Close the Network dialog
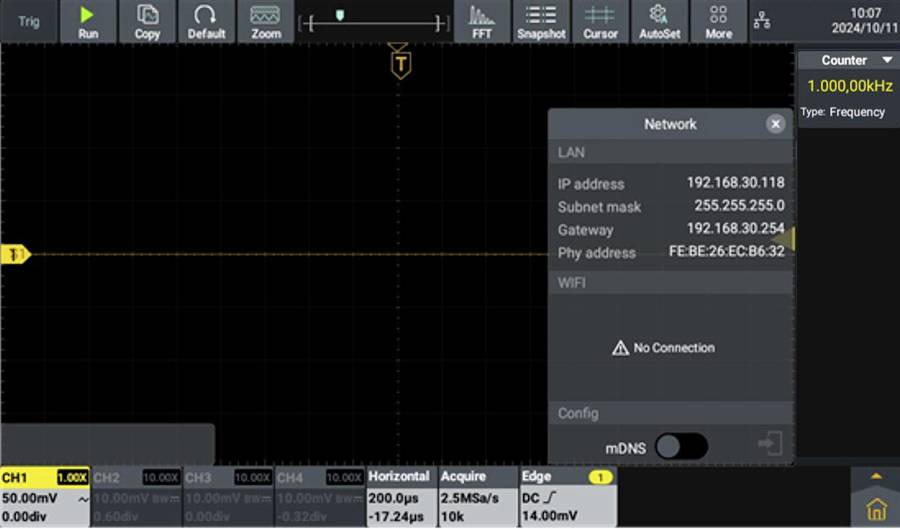Viewport: 900px width, 529px height. (x=775, y=124)
